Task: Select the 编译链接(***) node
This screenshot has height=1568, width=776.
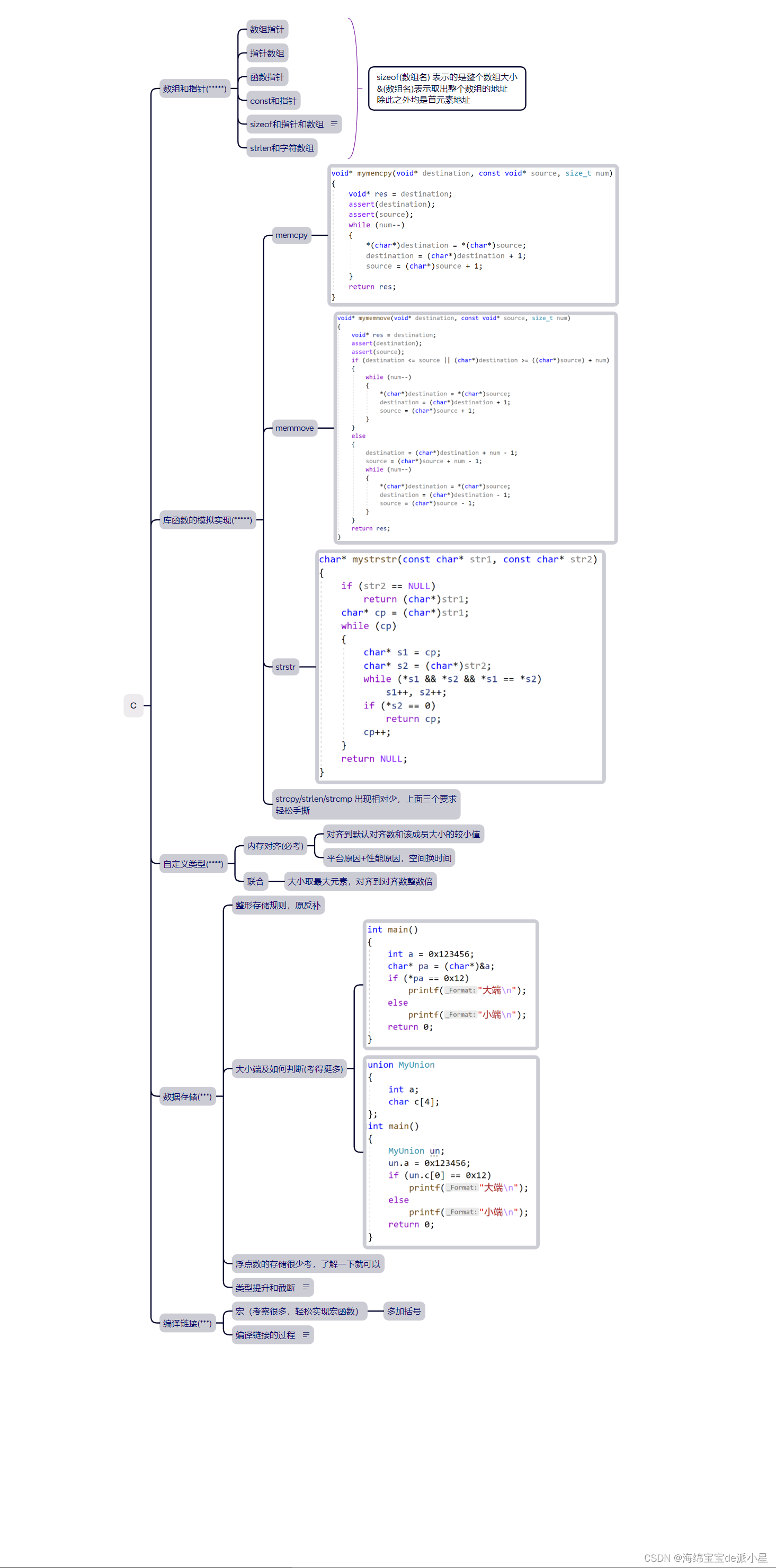Action: pos(188,1323)
